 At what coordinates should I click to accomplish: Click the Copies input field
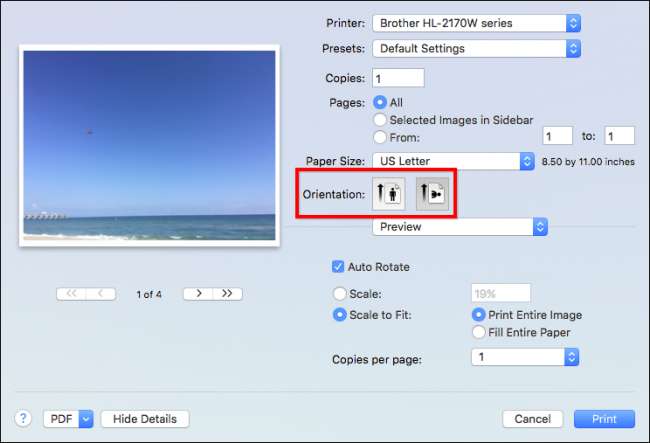(398, 78)
